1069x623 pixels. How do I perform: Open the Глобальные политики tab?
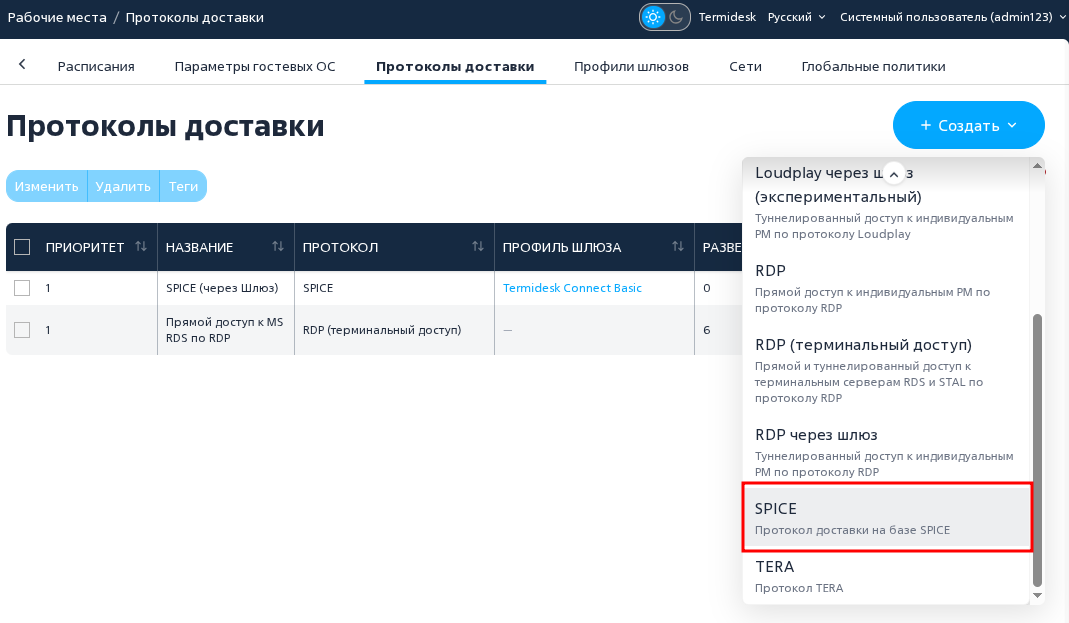(x=873, y=66)
